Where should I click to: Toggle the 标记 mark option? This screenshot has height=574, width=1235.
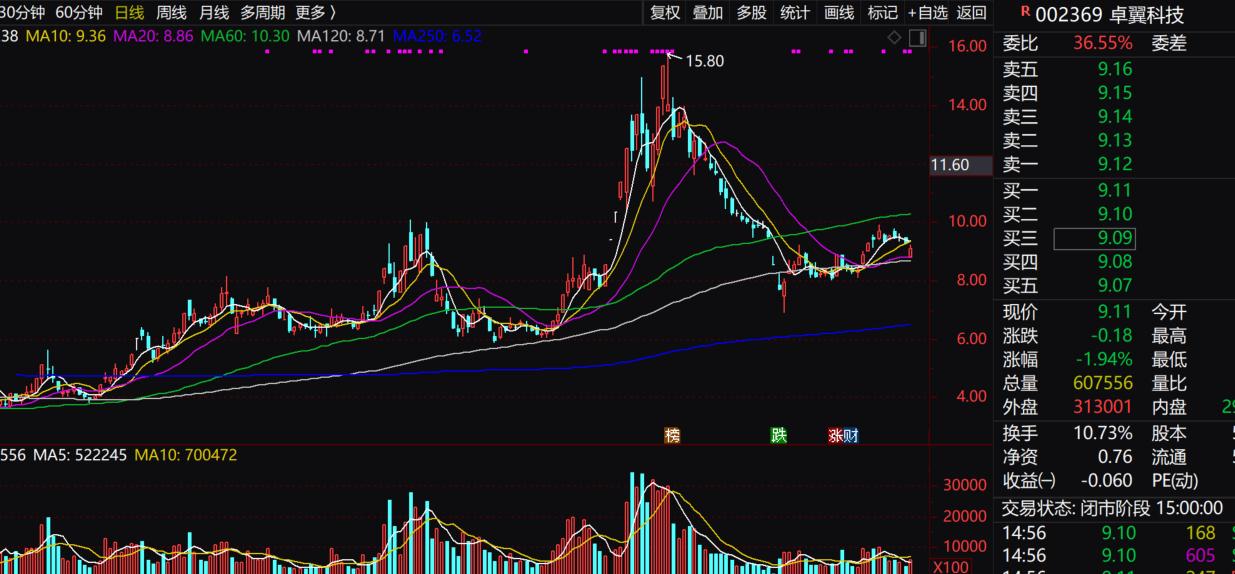883,12
